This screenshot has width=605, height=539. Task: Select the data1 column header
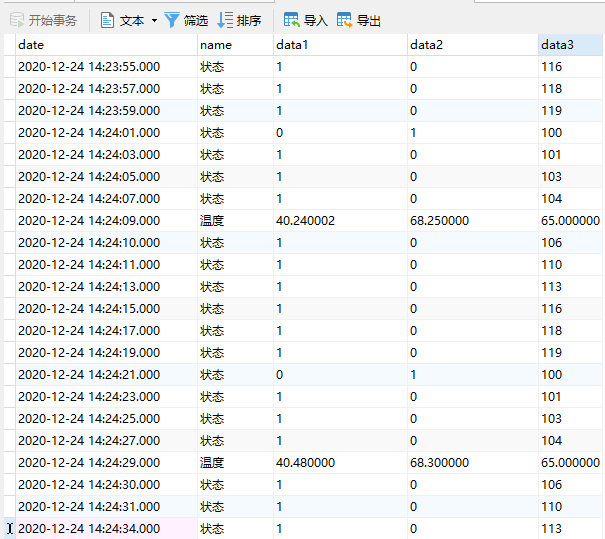(339, 45)
